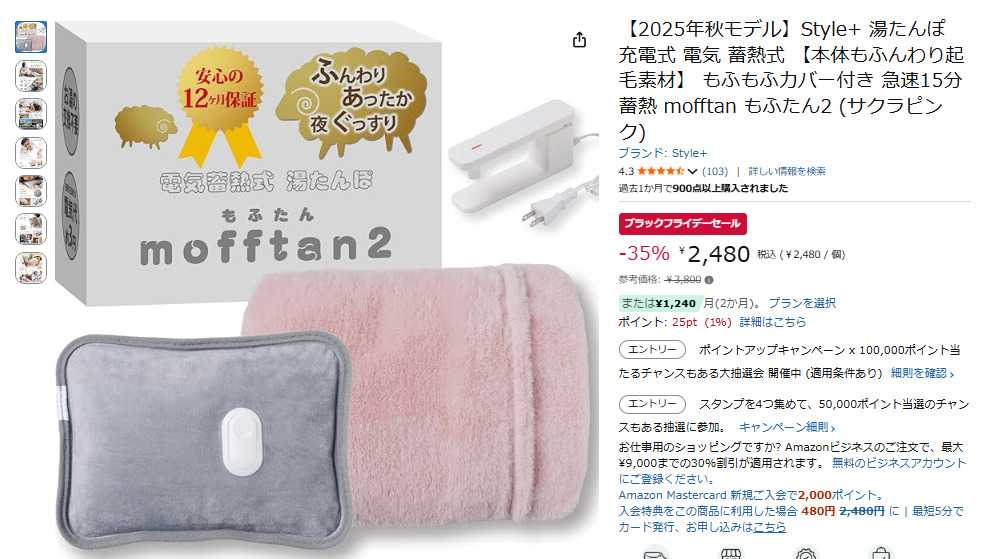The width and height of the screenshot is (983, 559).
Task: Open the 103 customer reviews link
Action: pos(715,171)
